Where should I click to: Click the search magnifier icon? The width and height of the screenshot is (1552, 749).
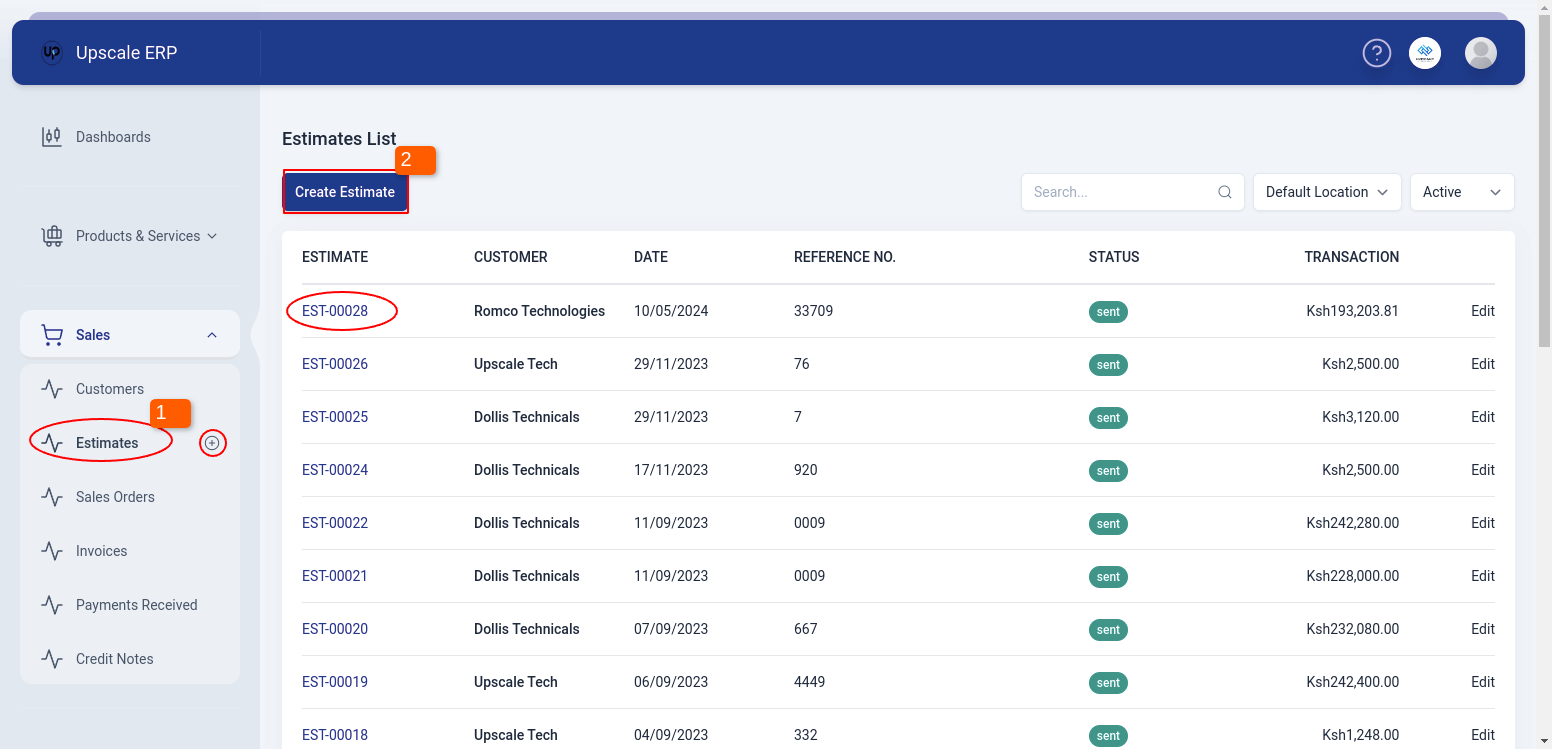click(x=1224, y=192)
